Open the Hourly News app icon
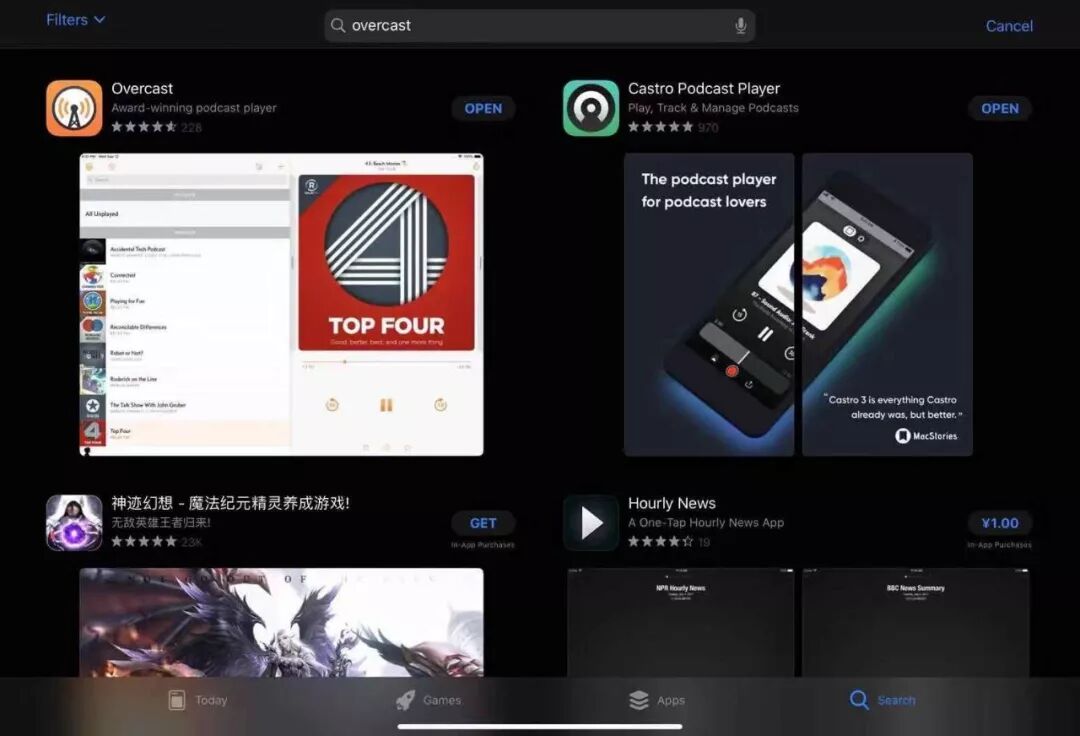 (591, 523)
